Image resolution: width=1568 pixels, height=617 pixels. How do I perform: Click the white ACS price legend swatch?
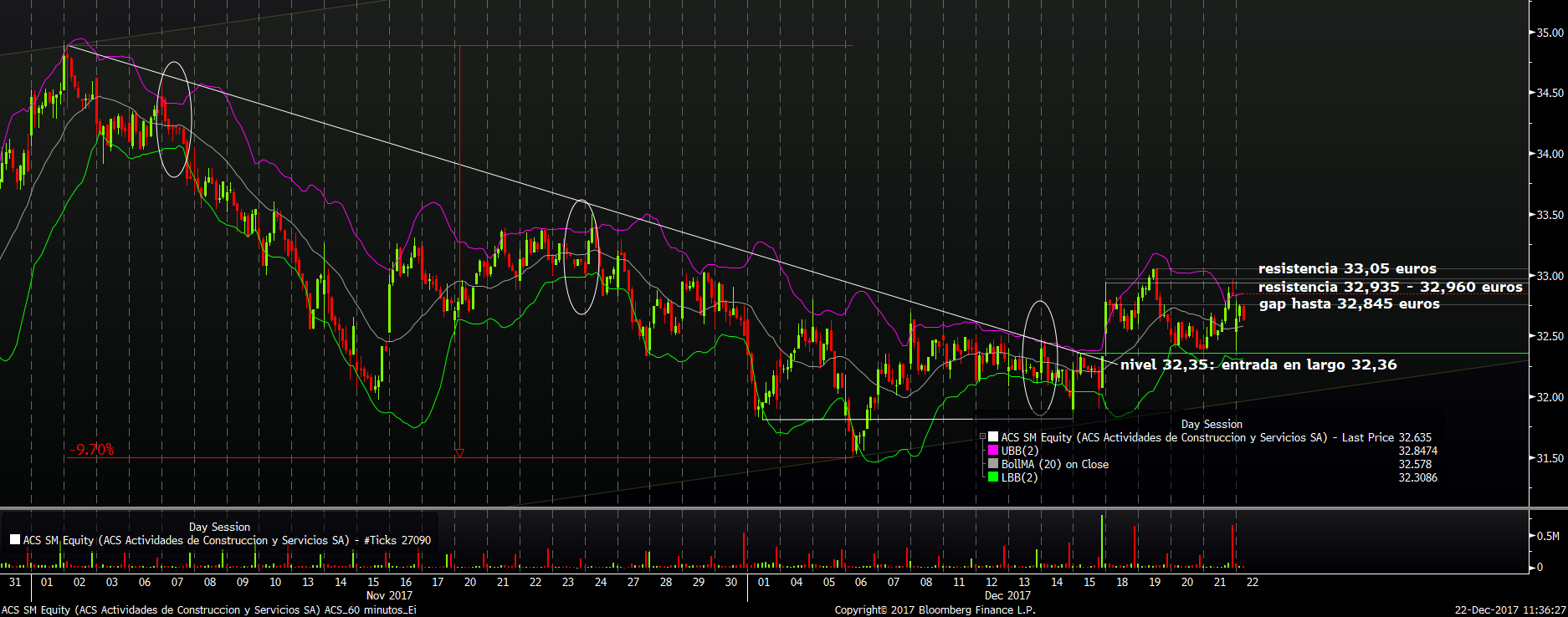(x=993, y=437)
